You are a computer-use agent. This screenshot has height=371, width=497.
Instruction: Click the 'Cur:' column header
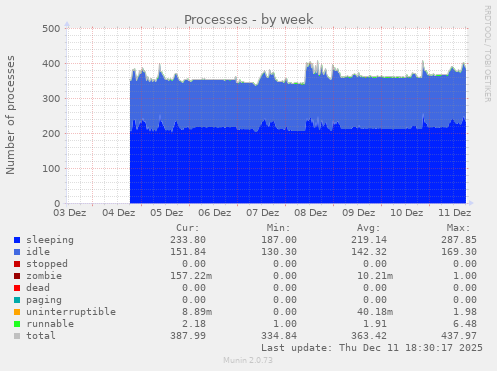click(x=188, y=228)
